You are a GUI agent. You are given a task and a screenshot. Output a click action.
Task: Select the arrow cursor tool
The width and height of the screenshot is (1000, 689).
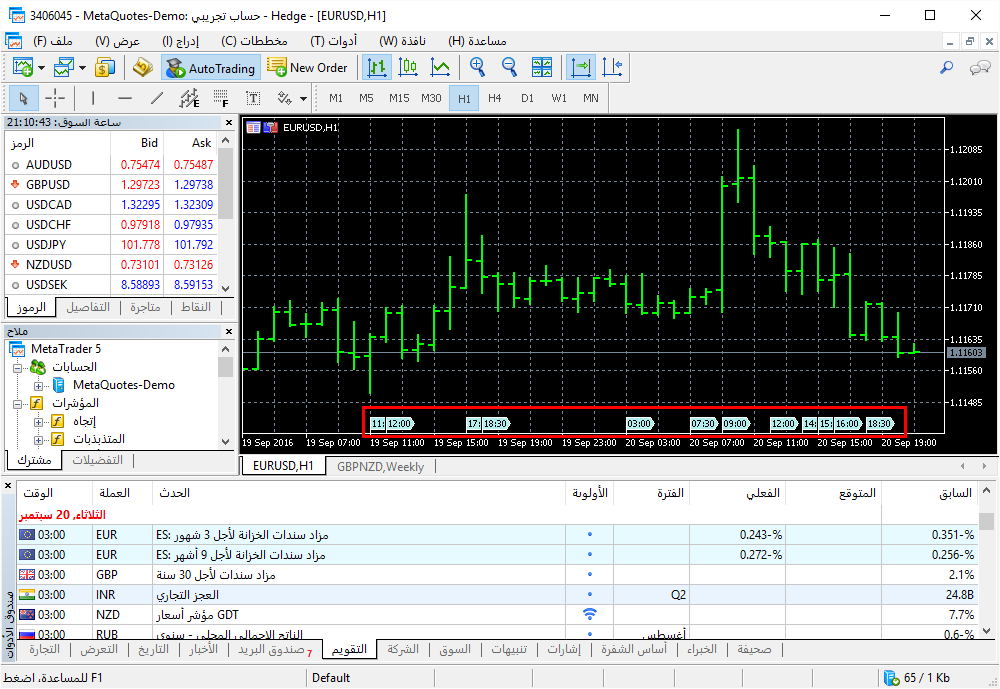[24, 98]
